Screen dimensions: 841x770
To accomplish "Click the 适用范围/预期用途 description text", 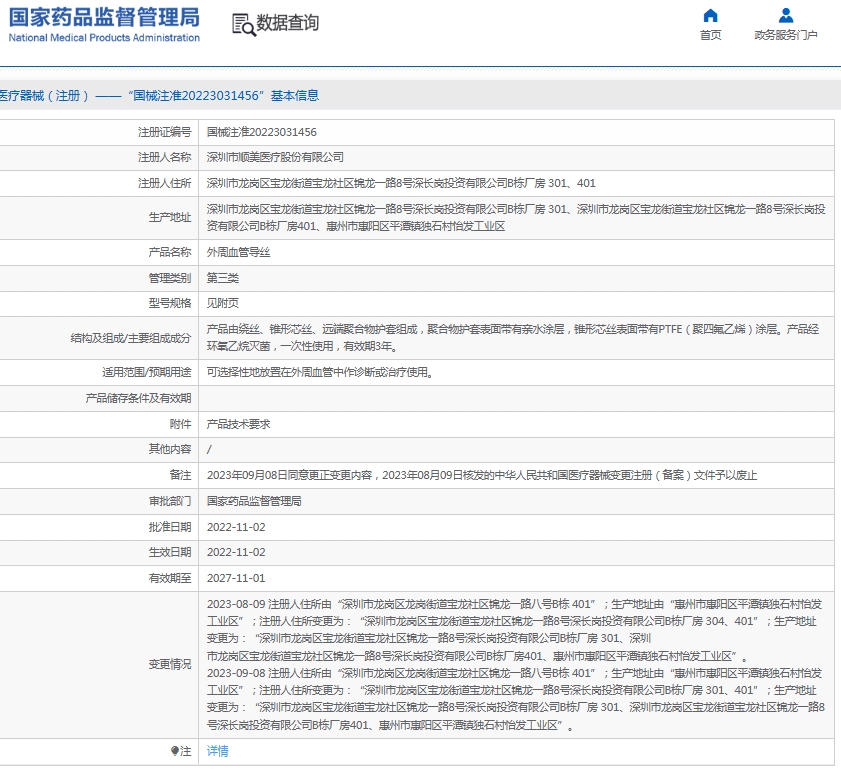I will click(320, 372).
